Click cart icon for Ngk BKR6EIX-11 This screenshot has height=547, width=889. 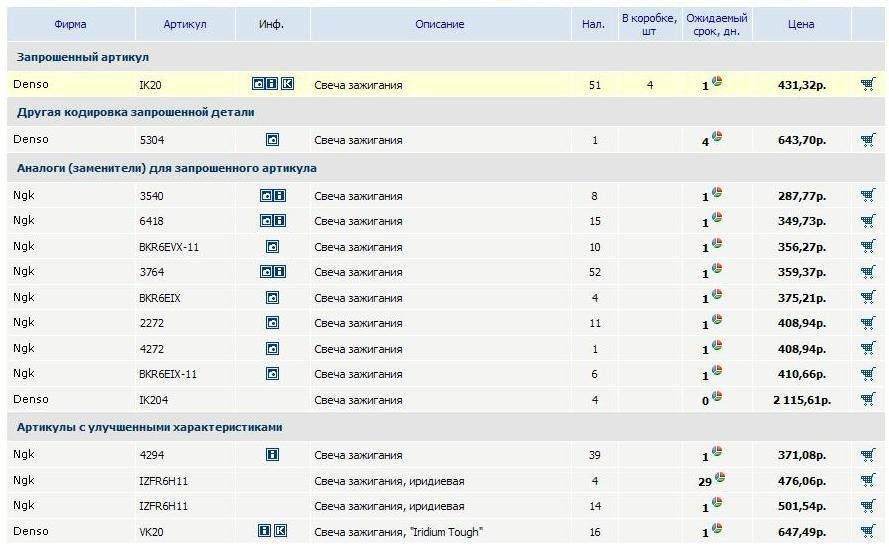click(867, 374)
